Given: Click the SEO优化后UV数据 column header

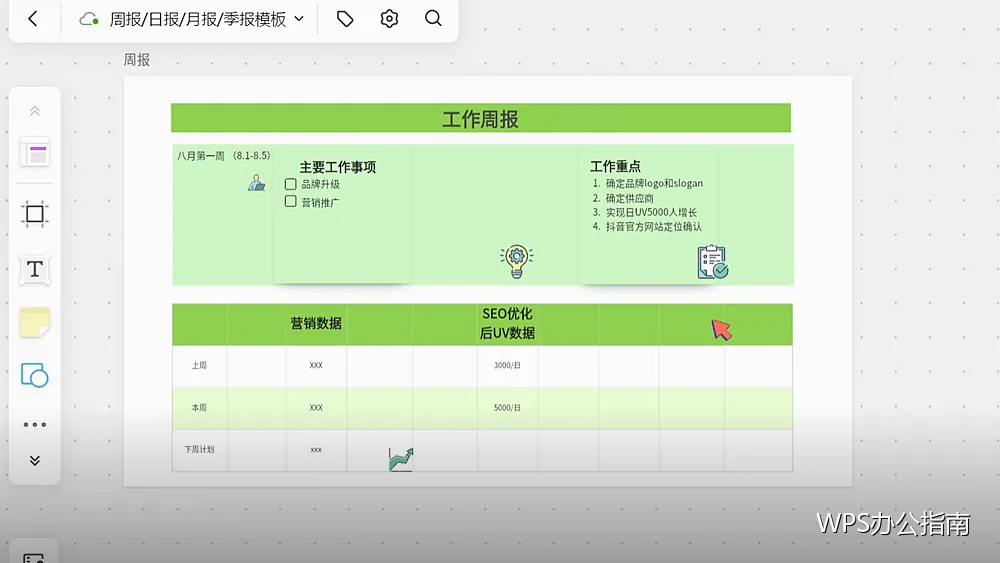Looking at the screenshot, I should (507, 323).
